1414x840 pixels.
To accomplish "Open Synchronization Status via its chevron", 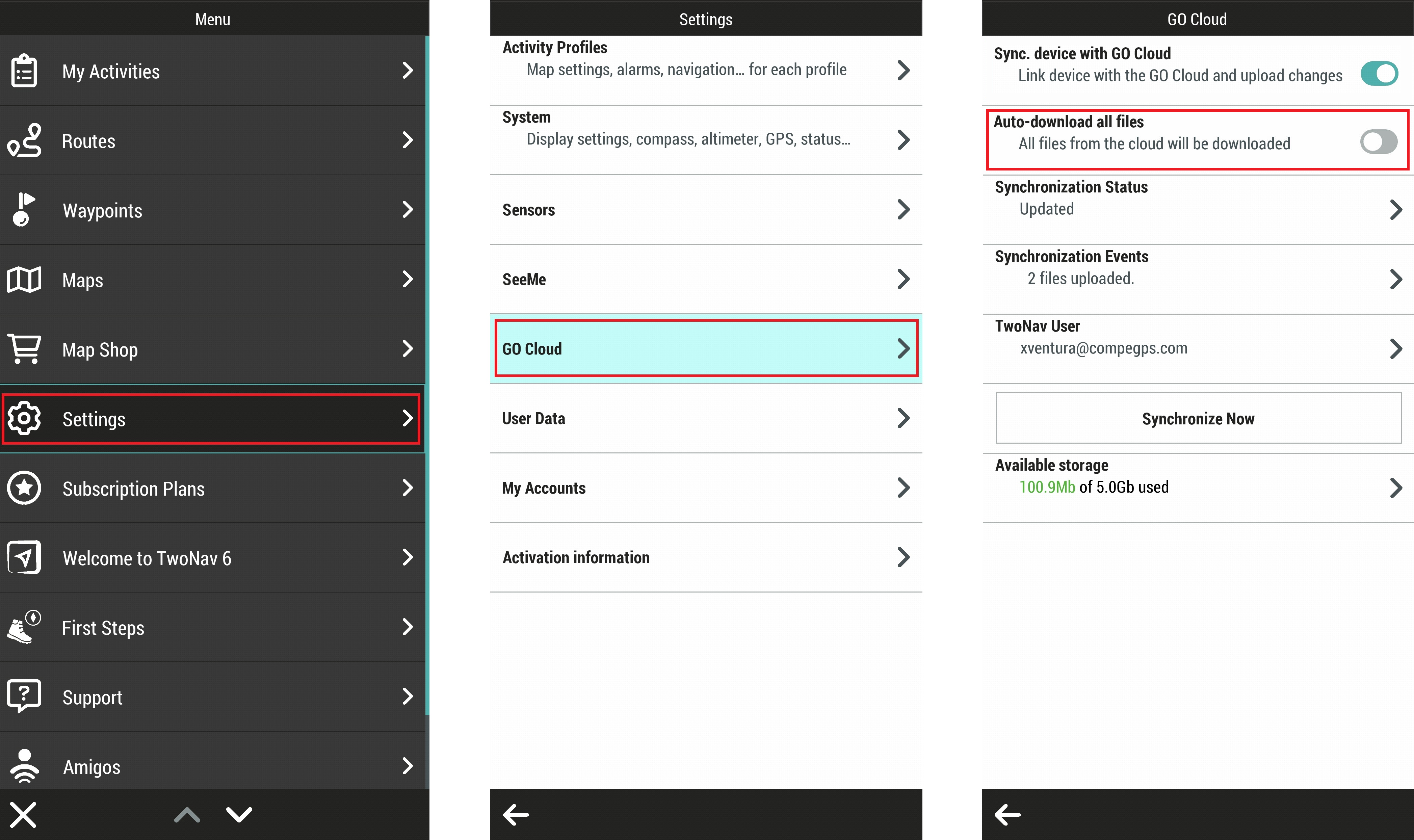I will pos(1396,209).
